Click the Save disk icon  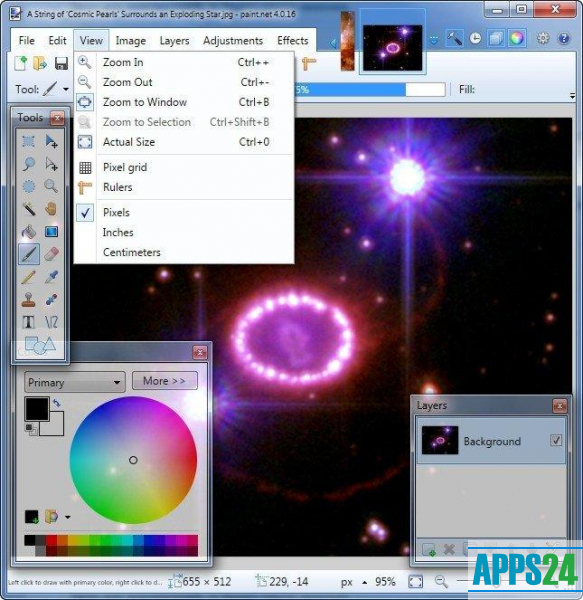pos(61,64)
